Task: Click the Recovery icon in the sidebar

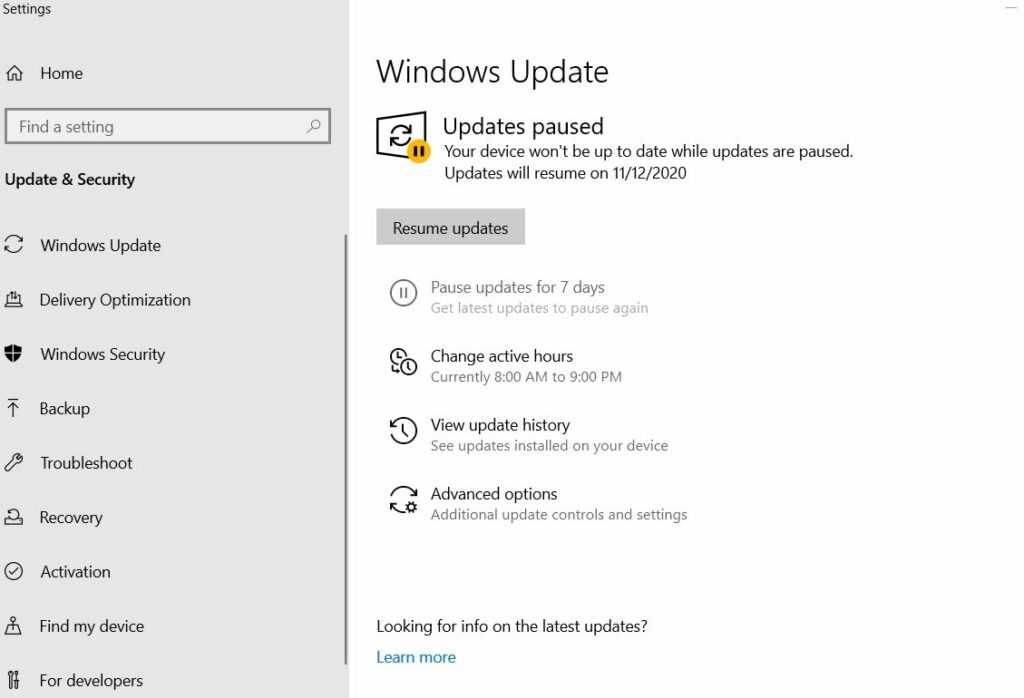Action: pos(13,517)
